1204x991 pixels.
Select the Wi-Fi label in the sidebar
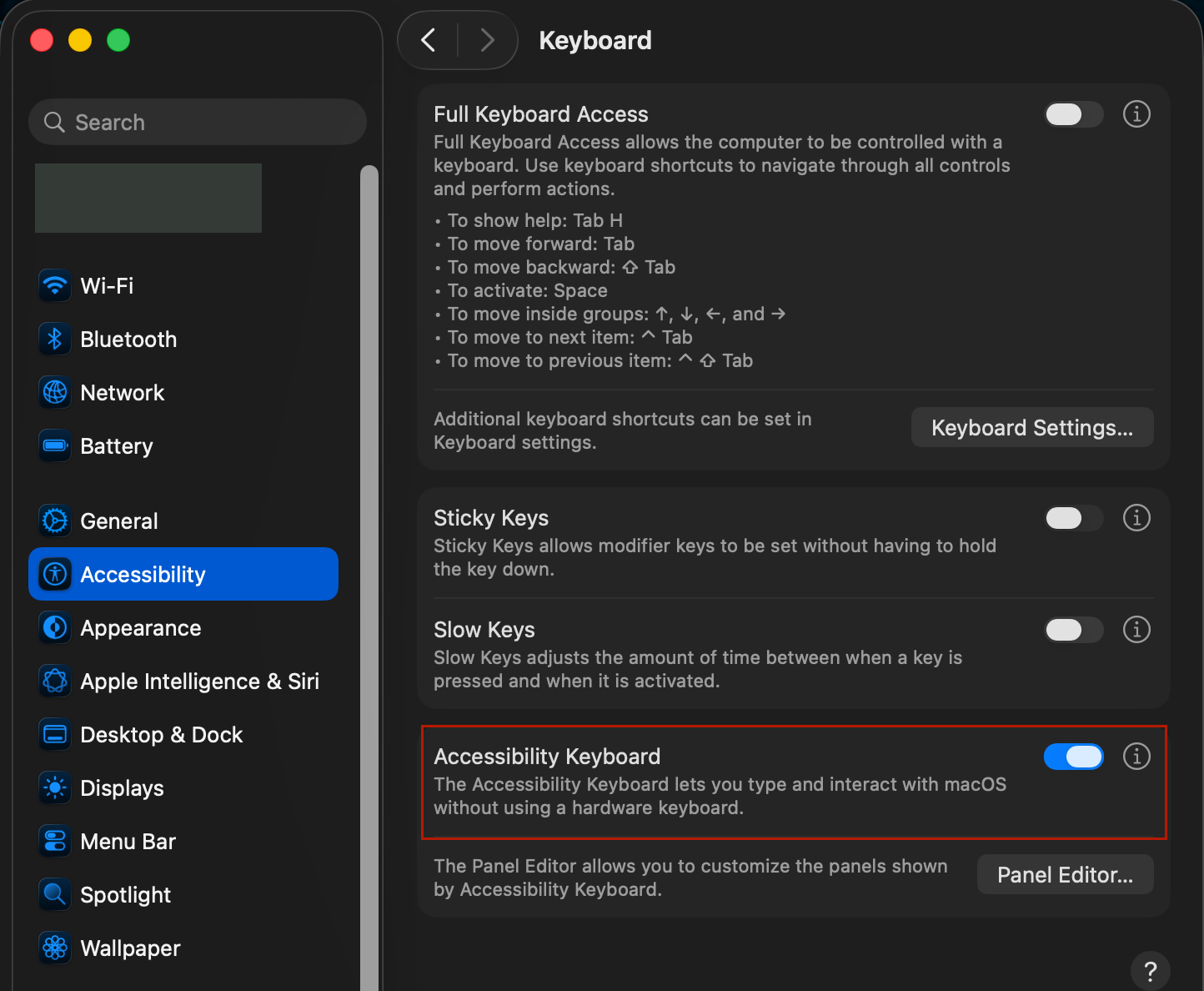(107, 286)
